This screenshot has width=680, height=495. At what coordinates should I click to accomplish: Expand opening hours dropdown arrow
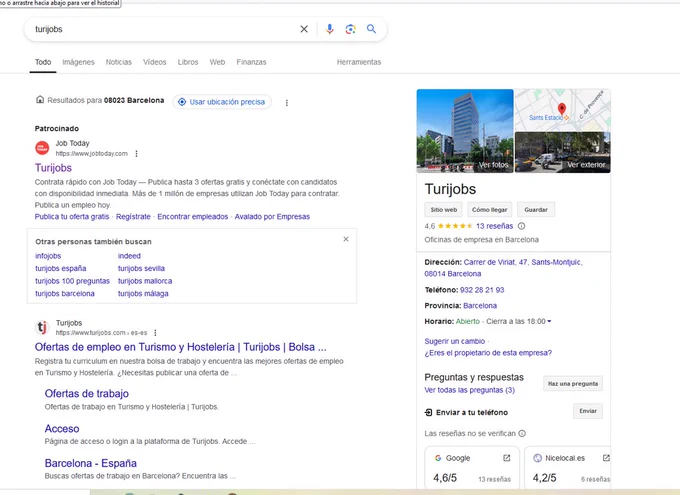[549, 321]
